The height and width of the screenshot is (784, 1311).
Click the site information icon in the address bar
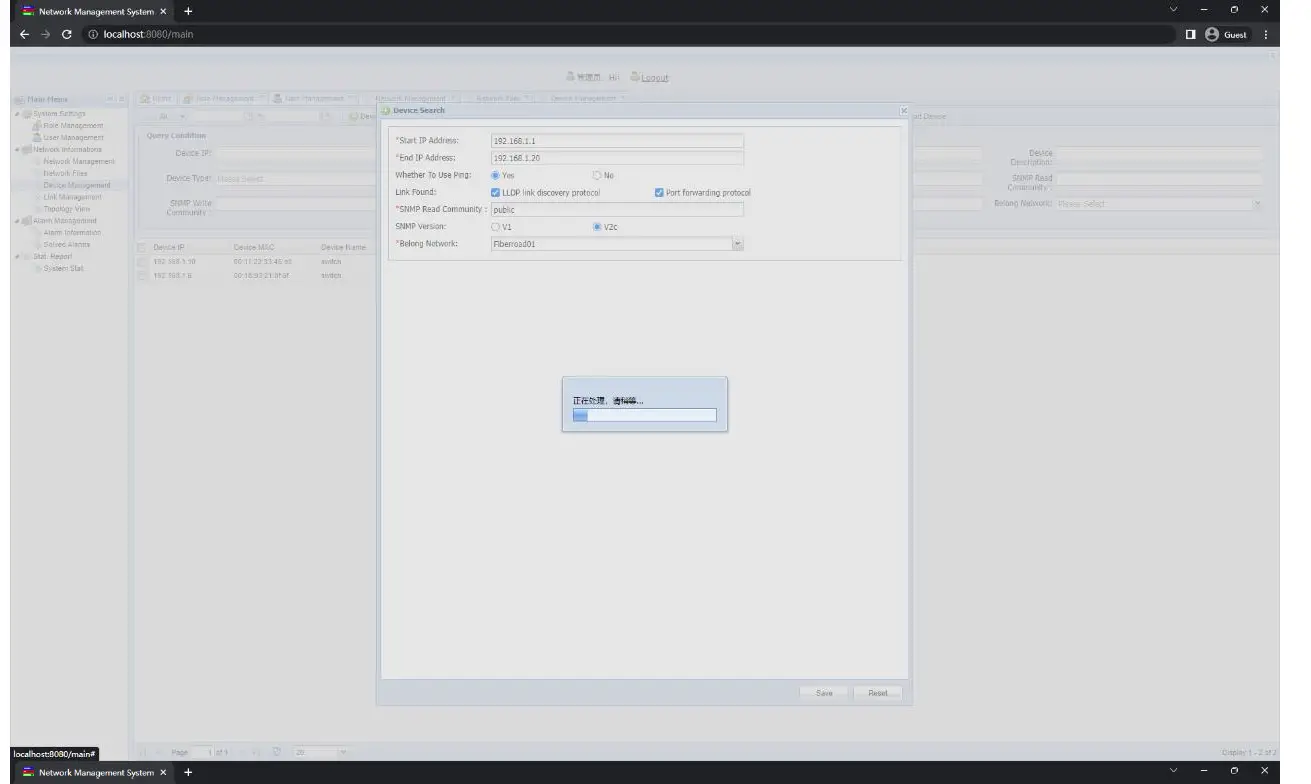pos(93,34)
